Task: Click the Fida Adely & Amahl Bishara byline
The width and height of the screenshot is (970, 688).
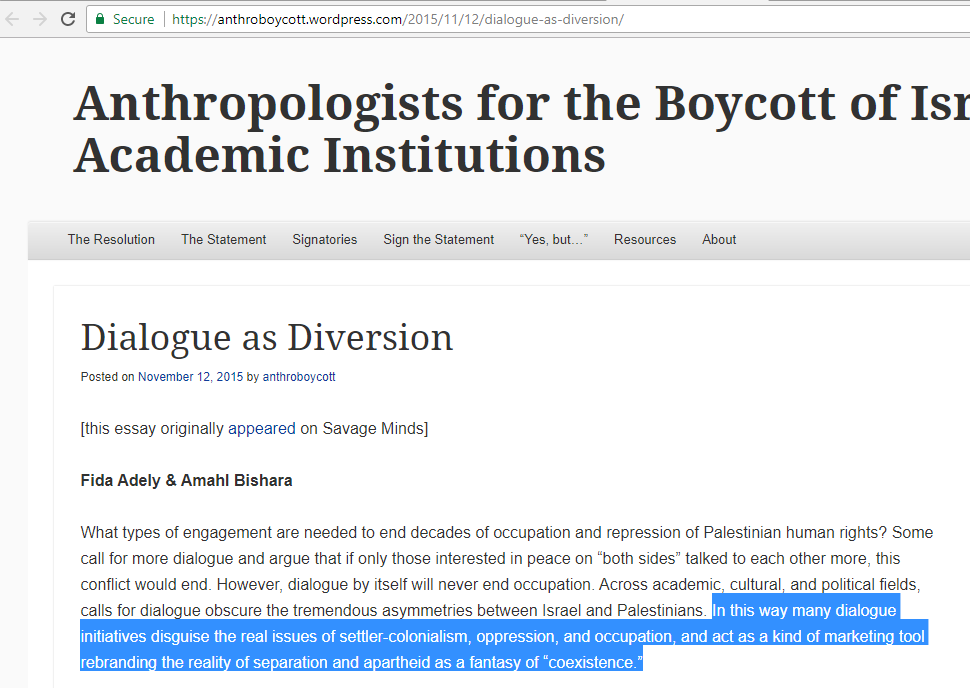Action: [186, 481]
